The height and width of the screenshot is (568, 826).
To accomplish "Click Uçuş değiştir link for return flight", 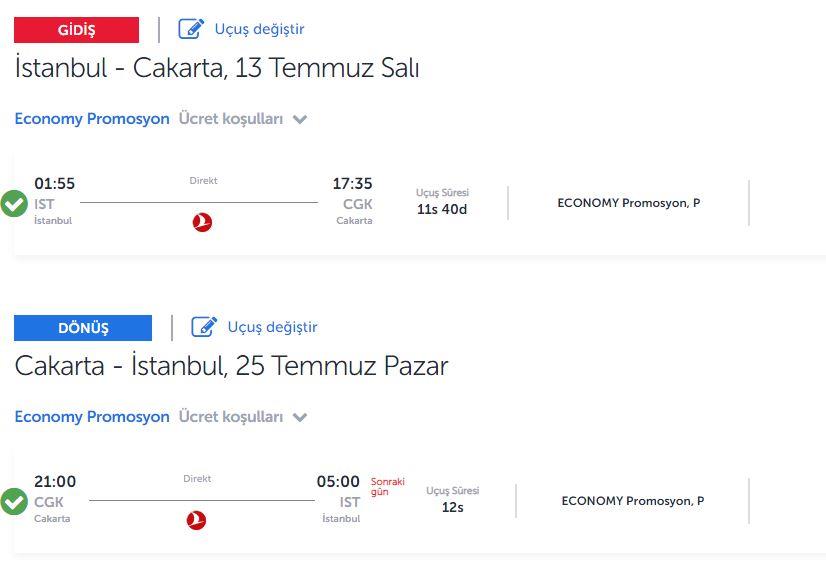I will (x=272, y=327).
